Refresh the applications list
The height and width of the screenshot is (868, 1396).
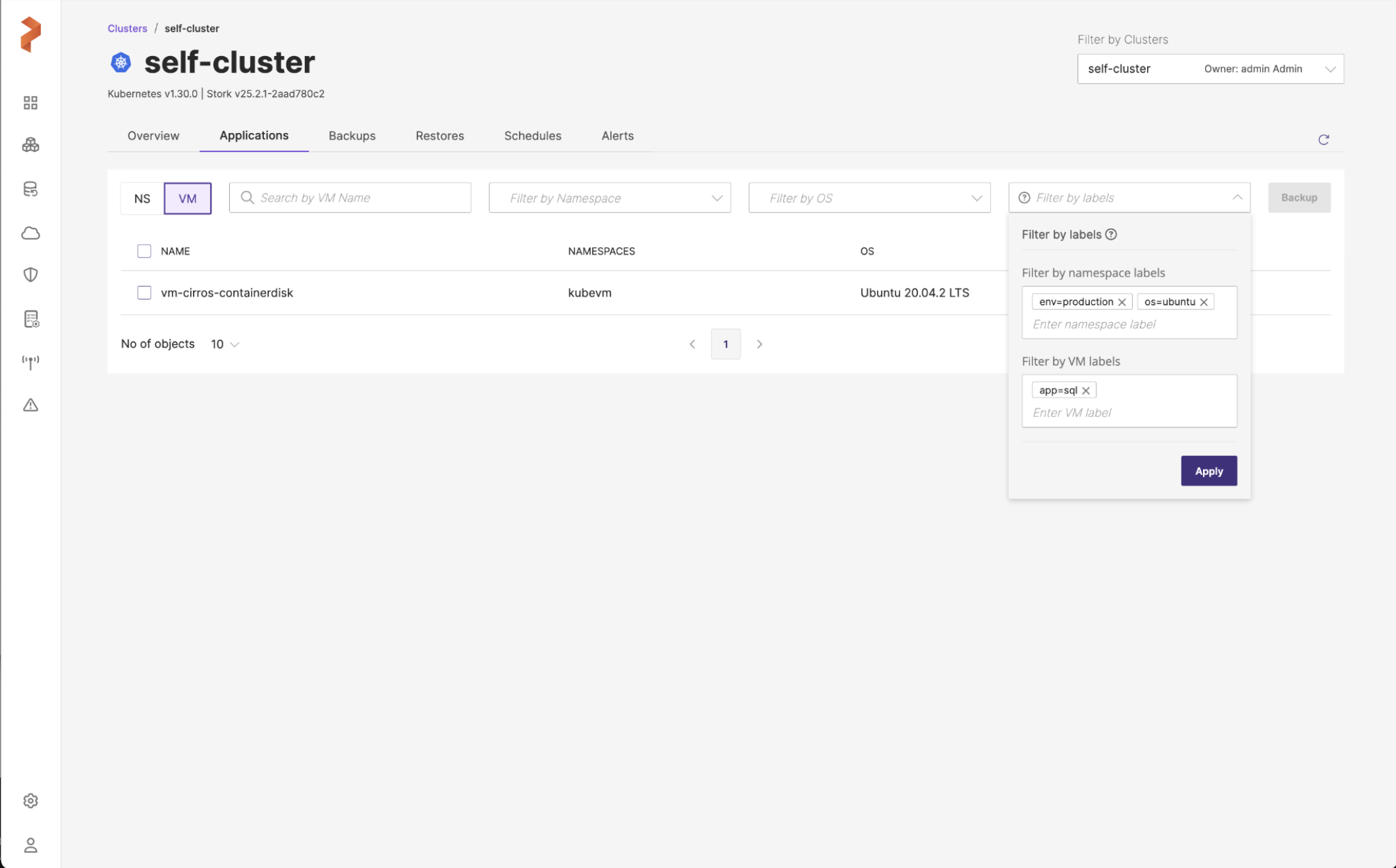[1324, 140]
